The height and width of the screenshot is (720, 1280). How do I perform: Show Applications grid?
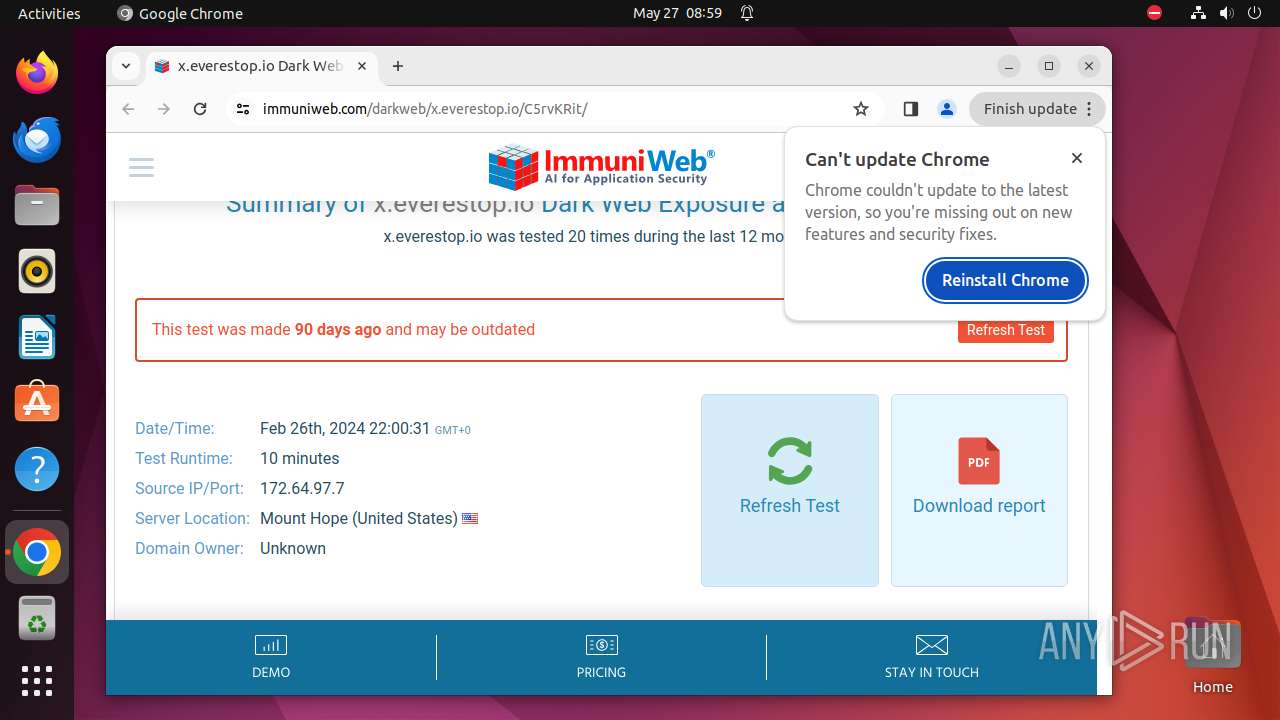click(x=37, y=681)
